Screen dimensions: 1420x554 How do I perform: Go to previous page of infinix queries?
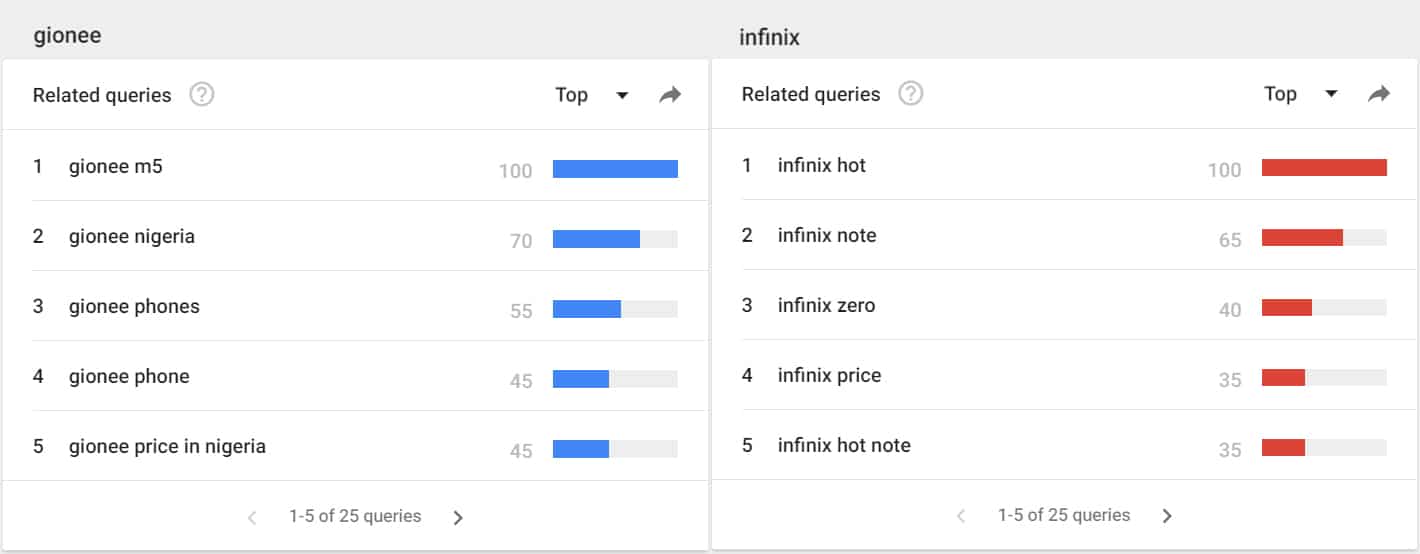pyautogui.click(x=961, y=516)
